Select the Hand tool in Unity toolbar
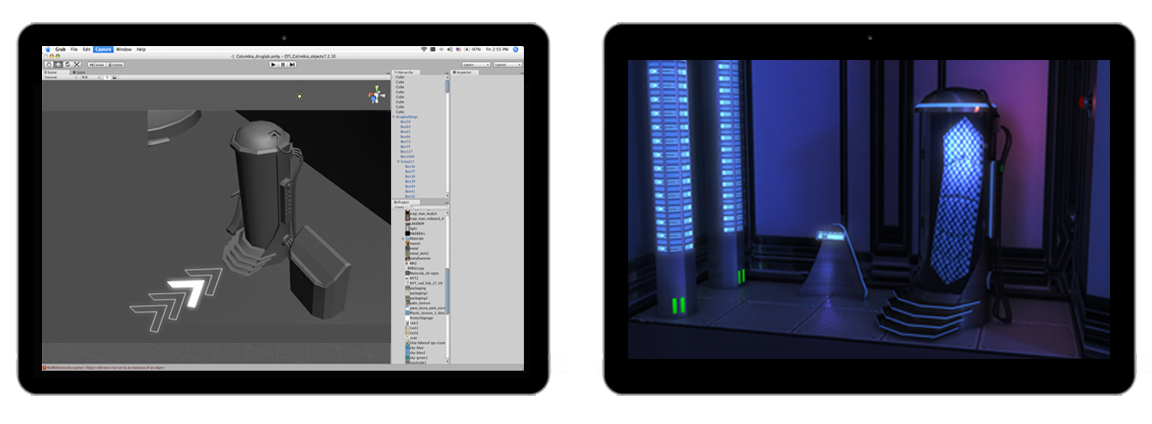Image resolution: width=1152 pixels, height=424 pixels. click(48, 64)
